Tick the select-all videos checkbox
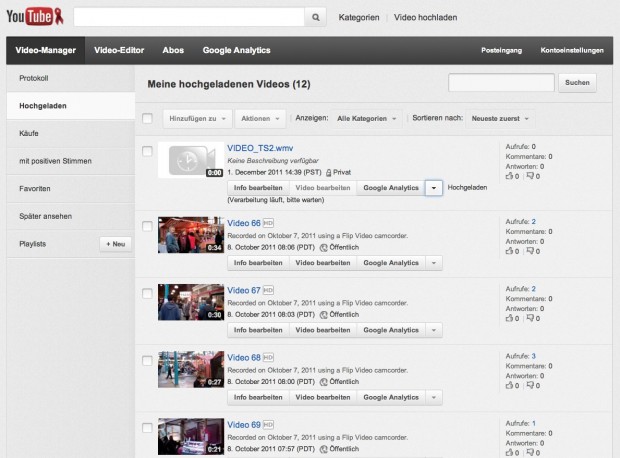The height and width of the screenshot is (458, 620). 147,118
